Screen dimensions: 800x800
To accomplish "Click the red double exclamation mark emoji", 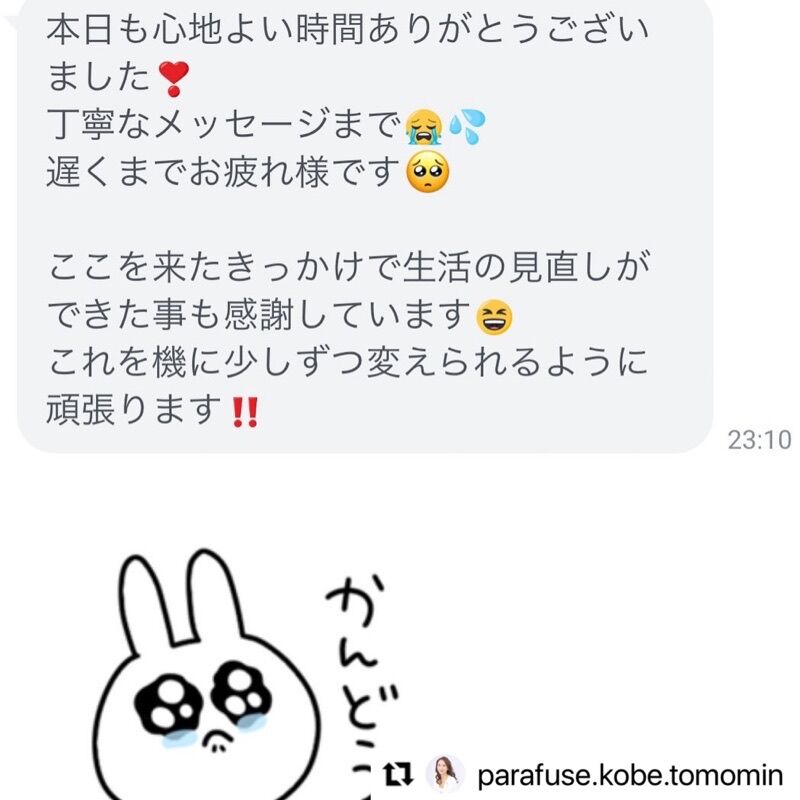I will (245, 412).
